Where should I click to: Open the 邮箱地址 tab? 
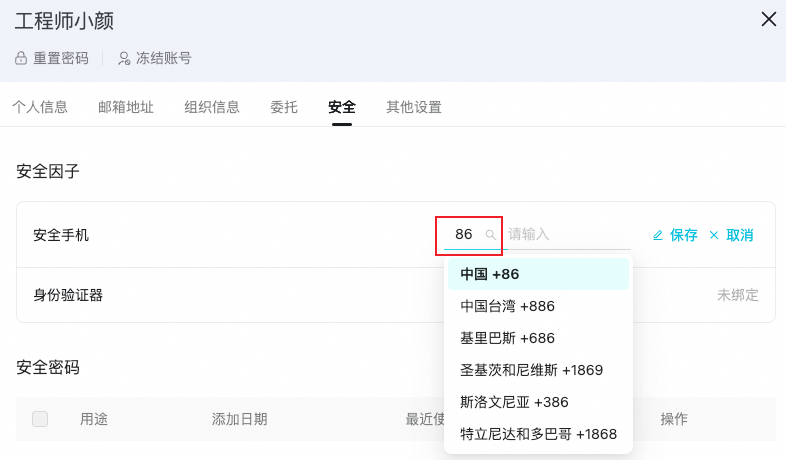click(x=126, y=107)
